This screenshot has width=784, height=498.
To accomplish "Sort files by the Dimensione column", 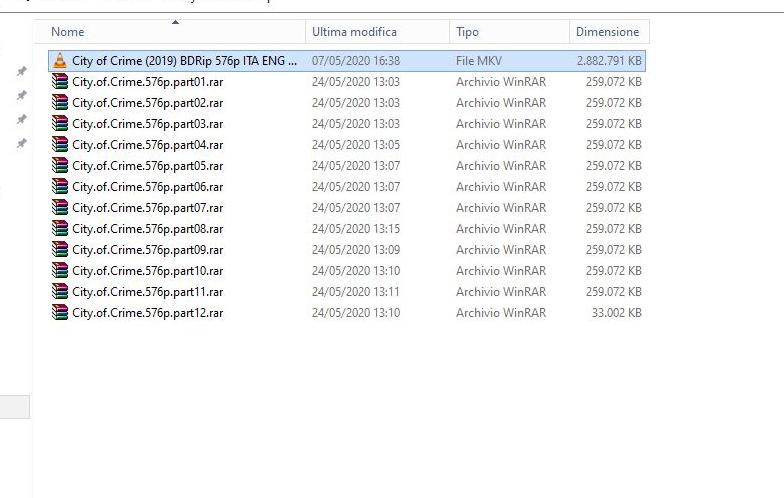I will [x=608, y=32].
